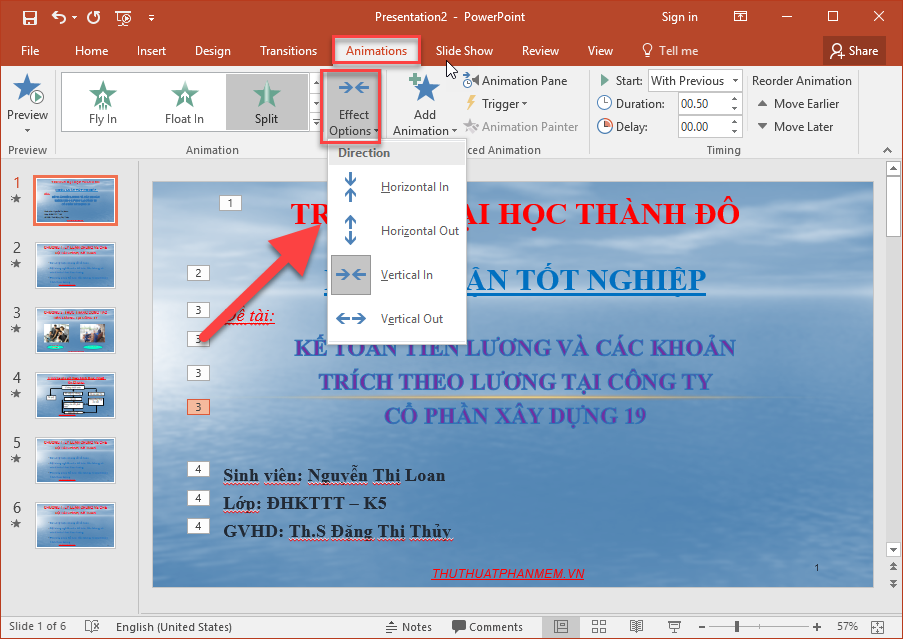The image size is (903, 639).
Task: Click the Share button
Action: (853, 50)
